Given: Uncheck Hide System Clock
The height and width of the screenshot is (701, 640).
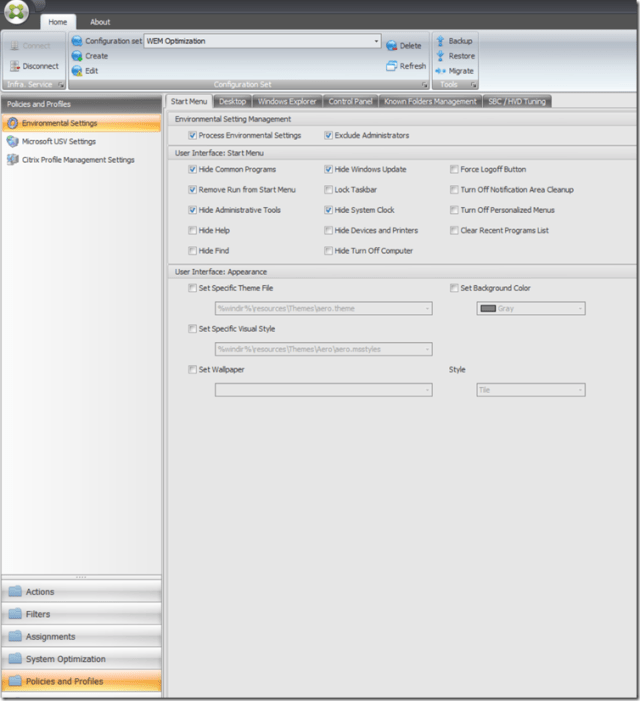Looking at the screenshot, I should click(x=328, y=210).
